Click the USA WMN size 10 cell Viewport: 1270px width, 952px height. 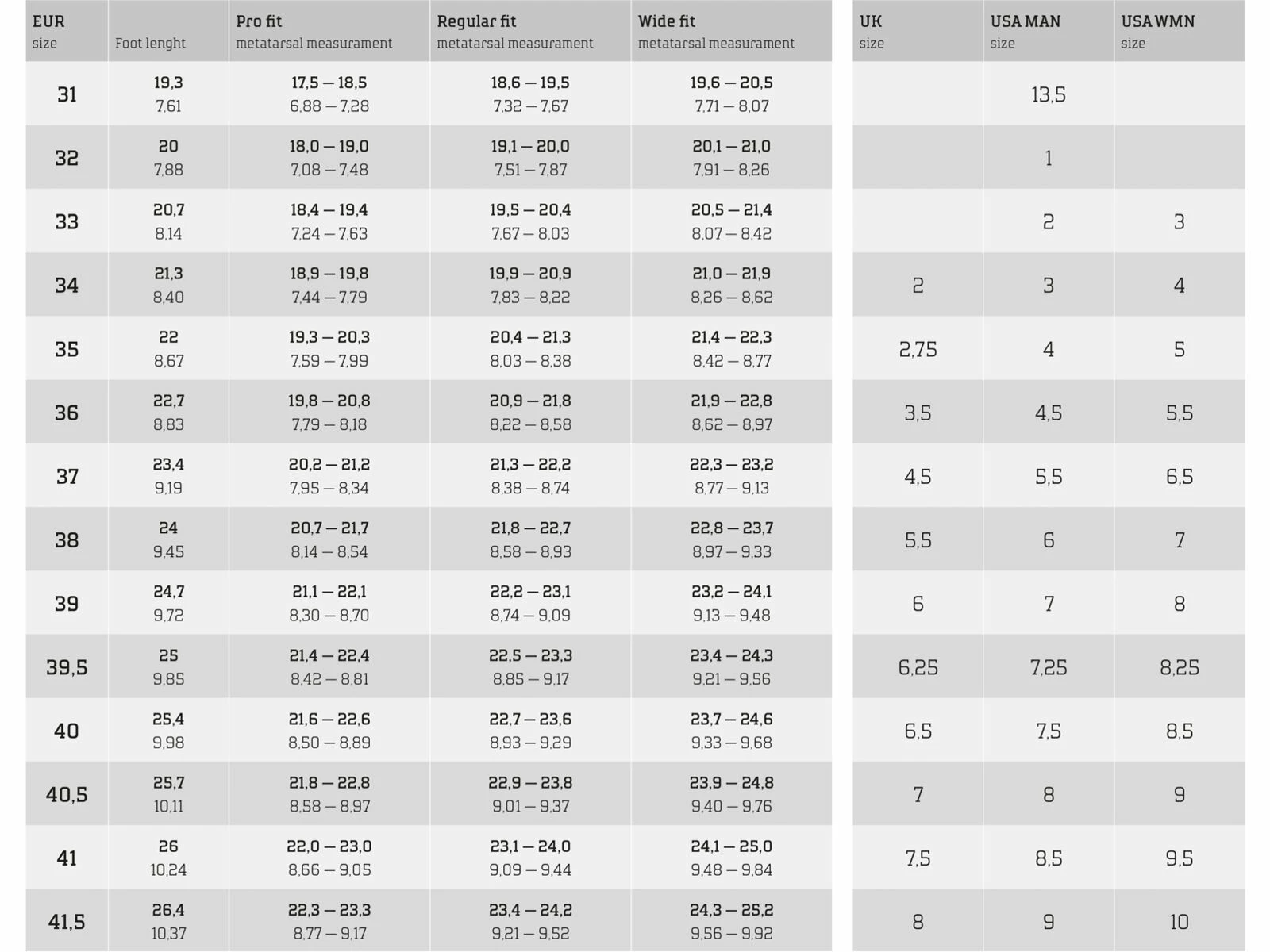1179,922
